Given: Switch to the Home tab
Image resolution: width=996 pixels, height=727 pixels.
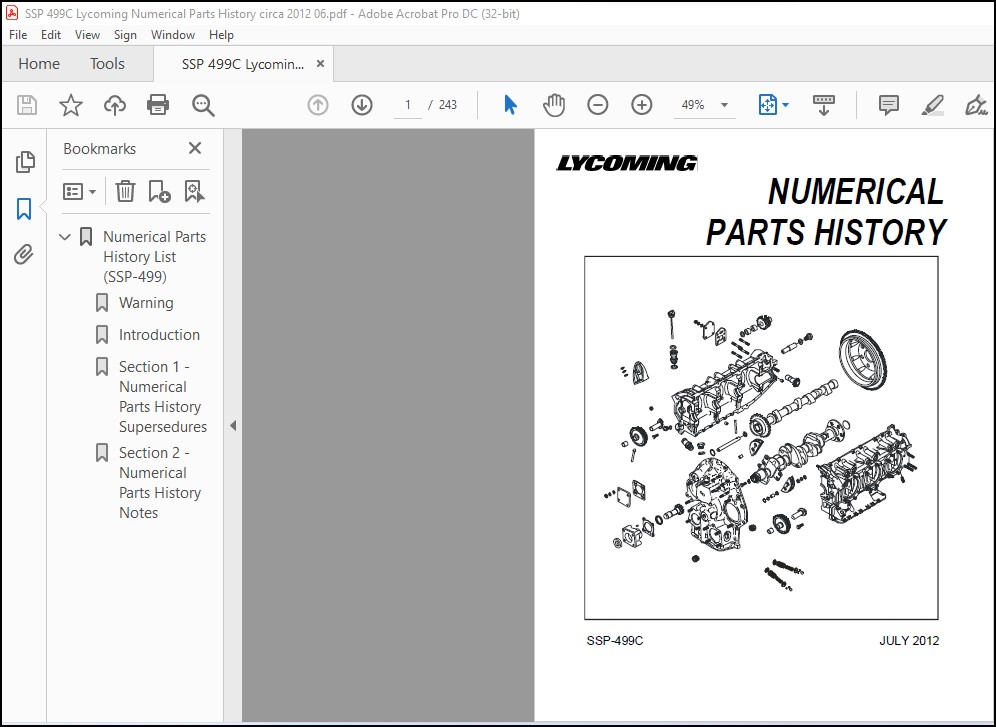Looking at the screenshot, I should (x=39, y=63).
